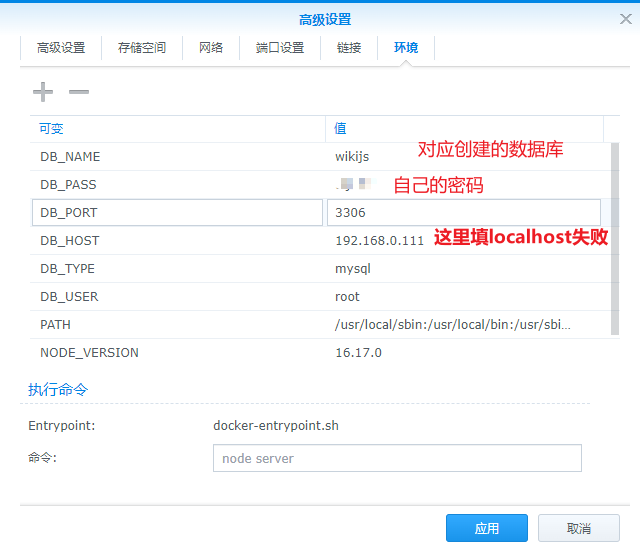Open the 存储空间 tab
This screenshot has width=640, height=548.
coord(142,48)
